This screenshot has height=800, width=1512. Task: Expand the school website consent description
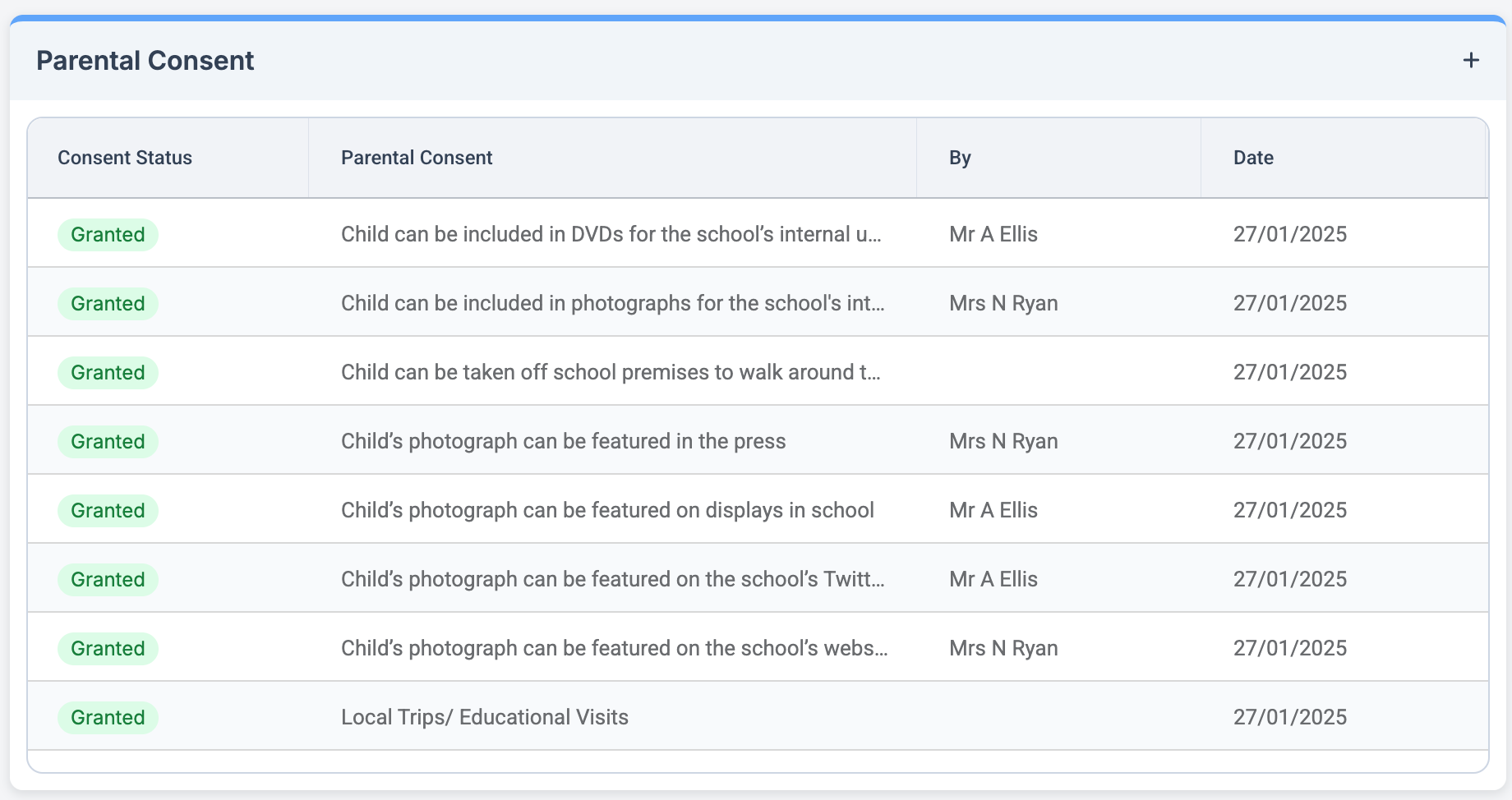[614, 648]
